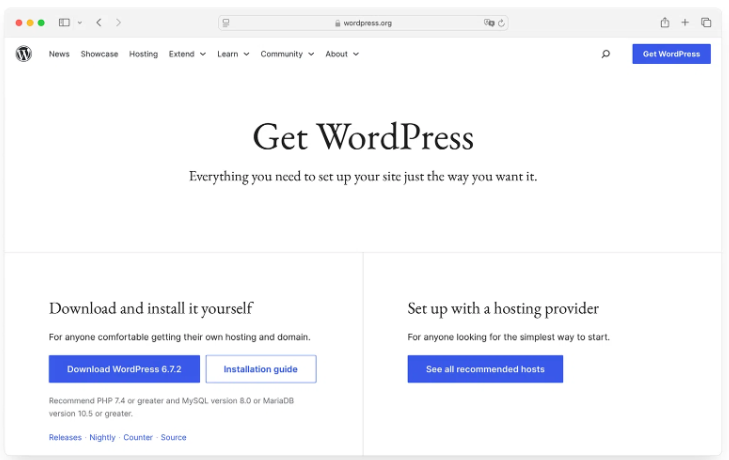Click the page settings icon in address bar
This screenshot has width=729, height=460.
pyautogui.click(x=226, y=23)
